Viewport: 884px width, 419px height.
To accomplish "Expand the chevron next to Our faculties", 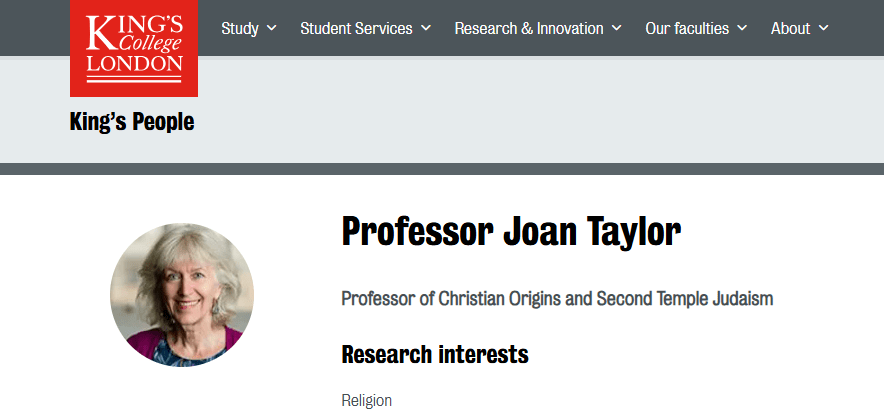I will click(x=742, y=28).
